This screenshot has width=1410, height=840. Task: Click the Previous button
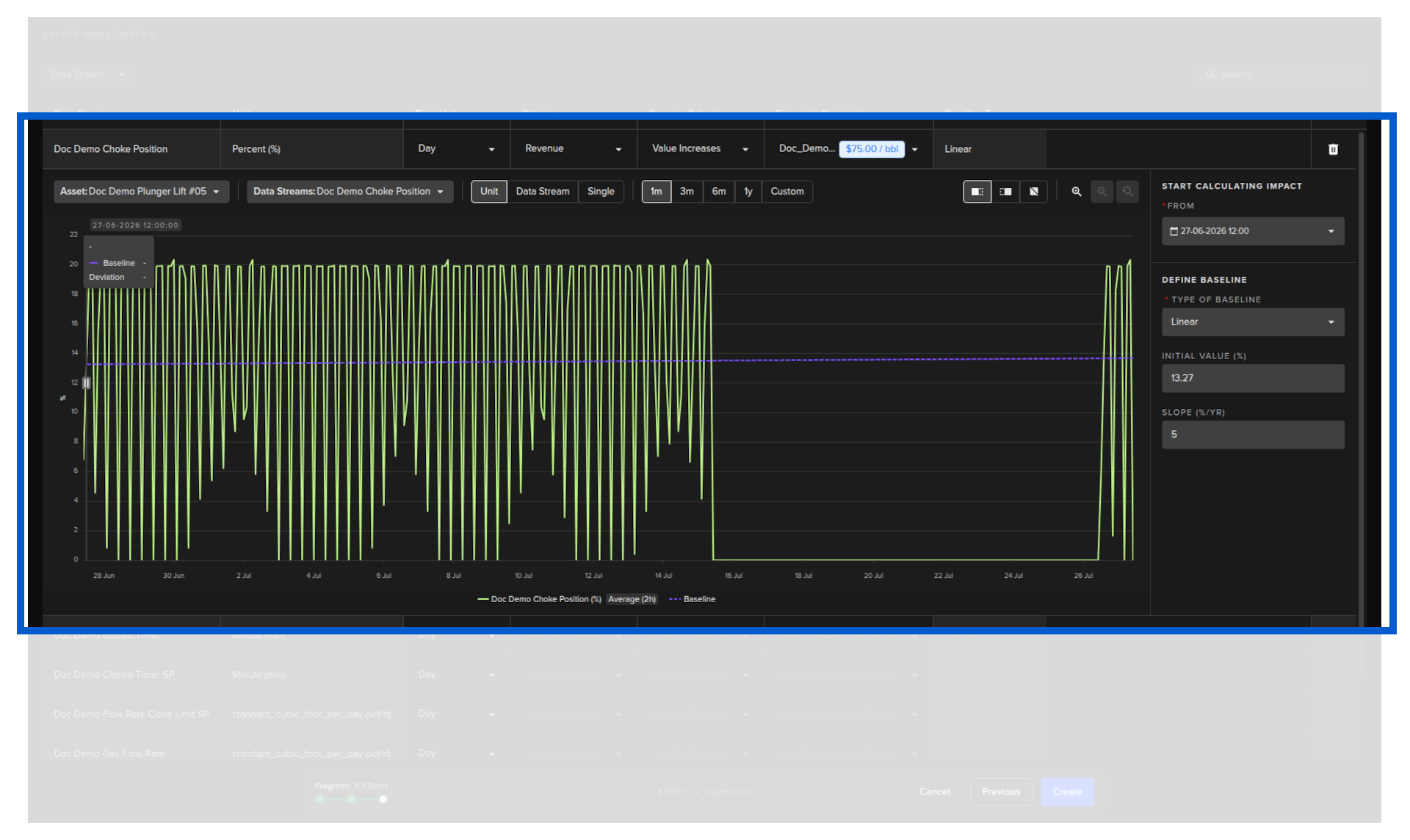click(1001, 792)
